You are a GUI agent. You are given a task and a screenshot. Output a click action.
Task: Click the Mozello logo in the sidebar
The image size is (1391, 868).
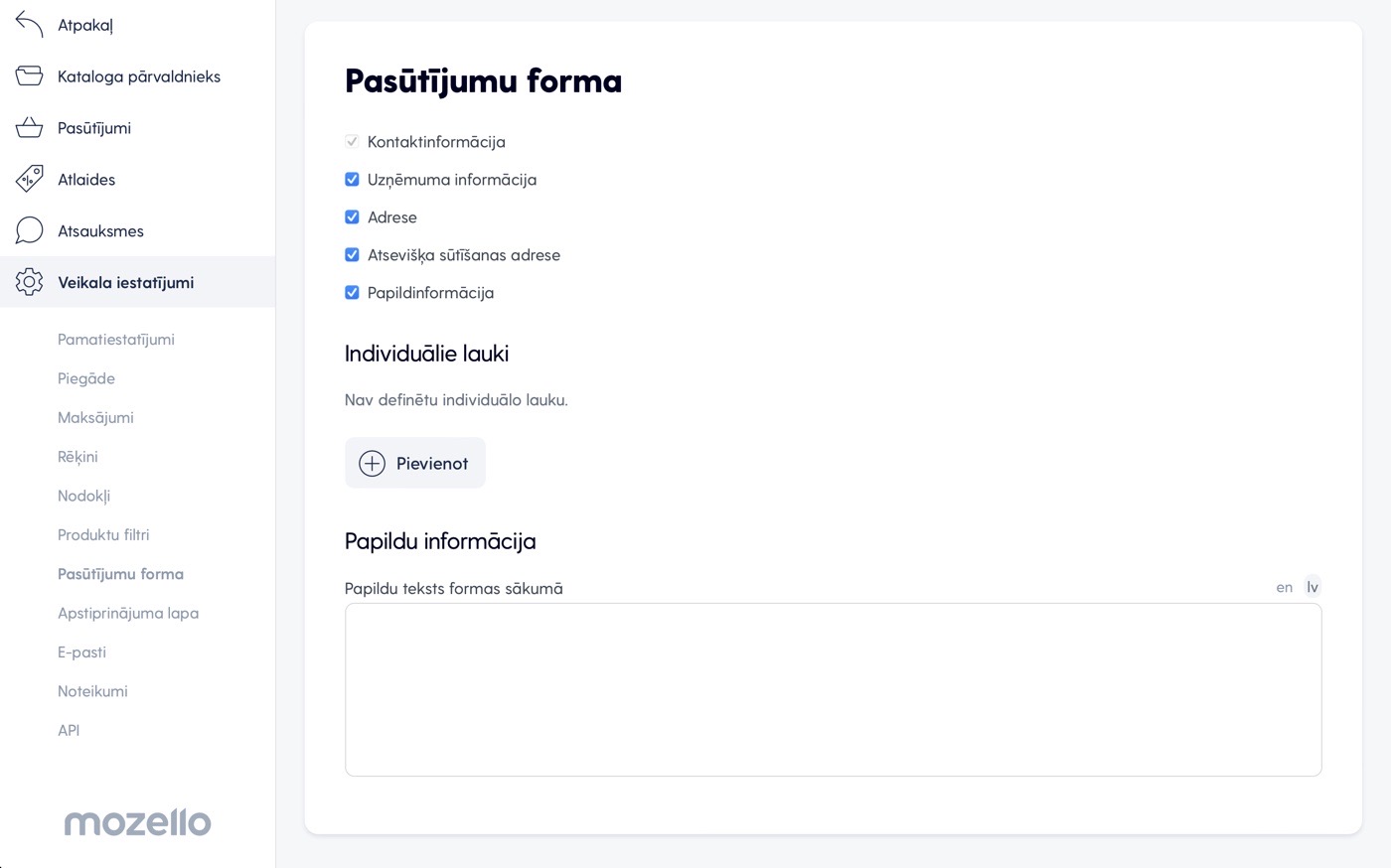[137, 822]
